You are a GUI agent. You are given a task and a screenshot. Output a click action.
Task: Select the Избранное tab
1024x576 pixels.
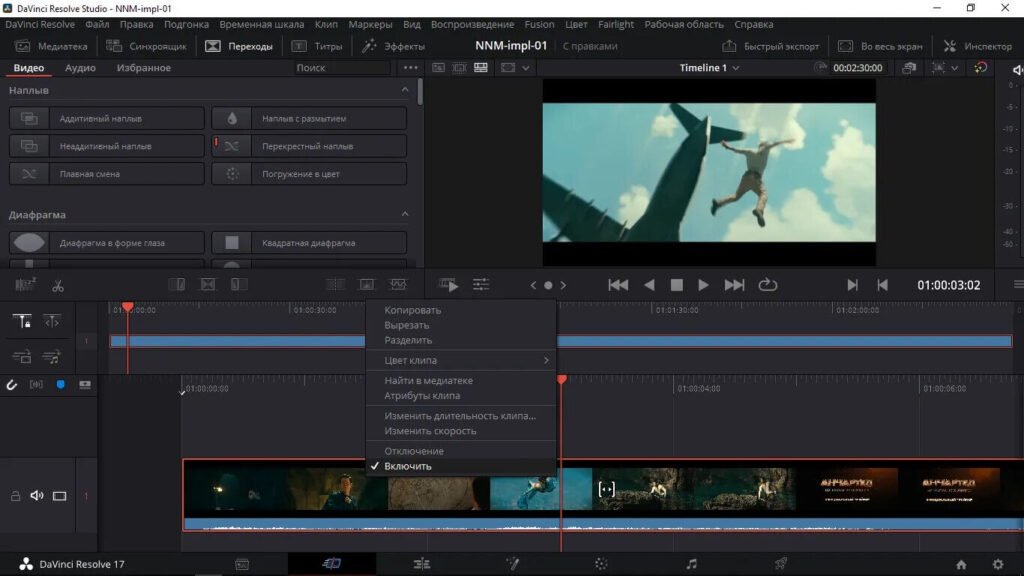(x=144, y=68)
